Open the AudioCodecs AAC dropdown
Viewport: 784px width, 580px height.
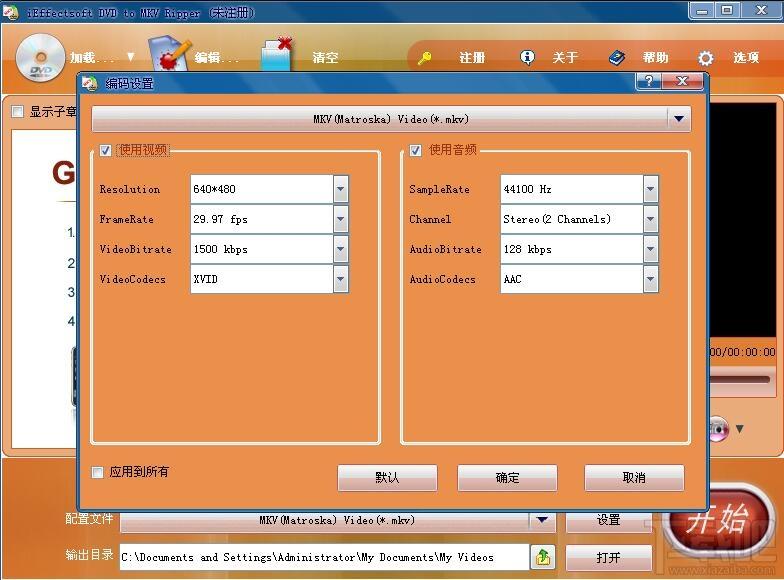(x=651, y=279)
